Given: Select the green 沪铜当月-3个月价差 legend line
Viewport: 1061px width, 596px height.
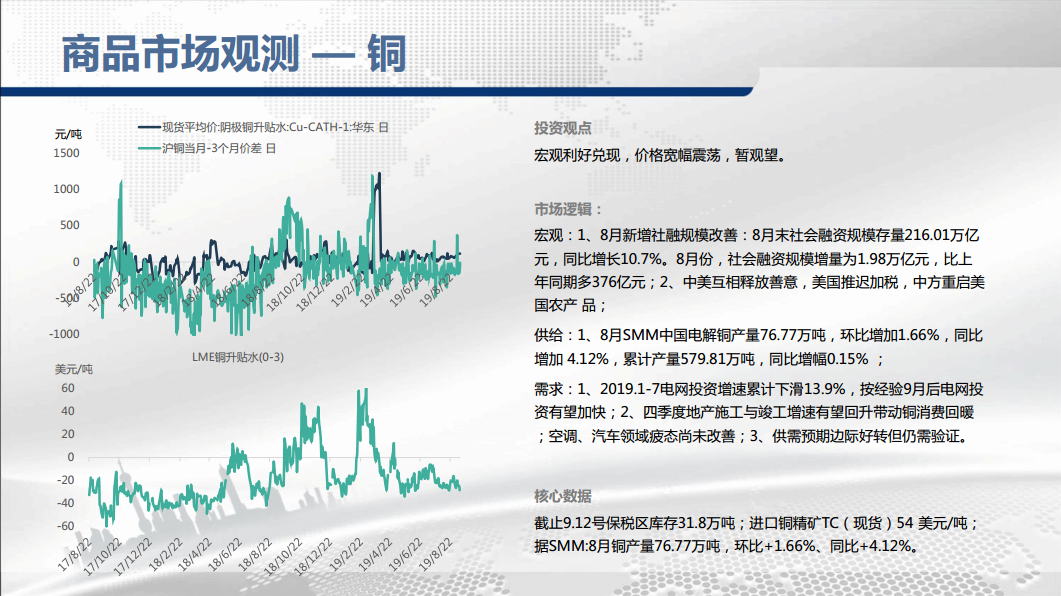Looking at the screenshot, I should click(147, 148).
